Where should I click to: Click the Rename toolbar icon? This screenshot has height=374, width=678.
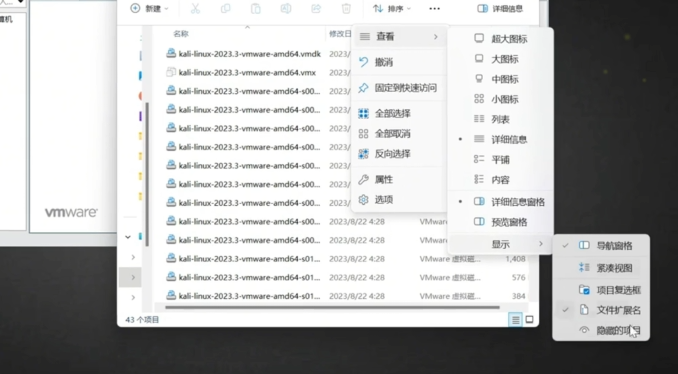click(286, 9)
